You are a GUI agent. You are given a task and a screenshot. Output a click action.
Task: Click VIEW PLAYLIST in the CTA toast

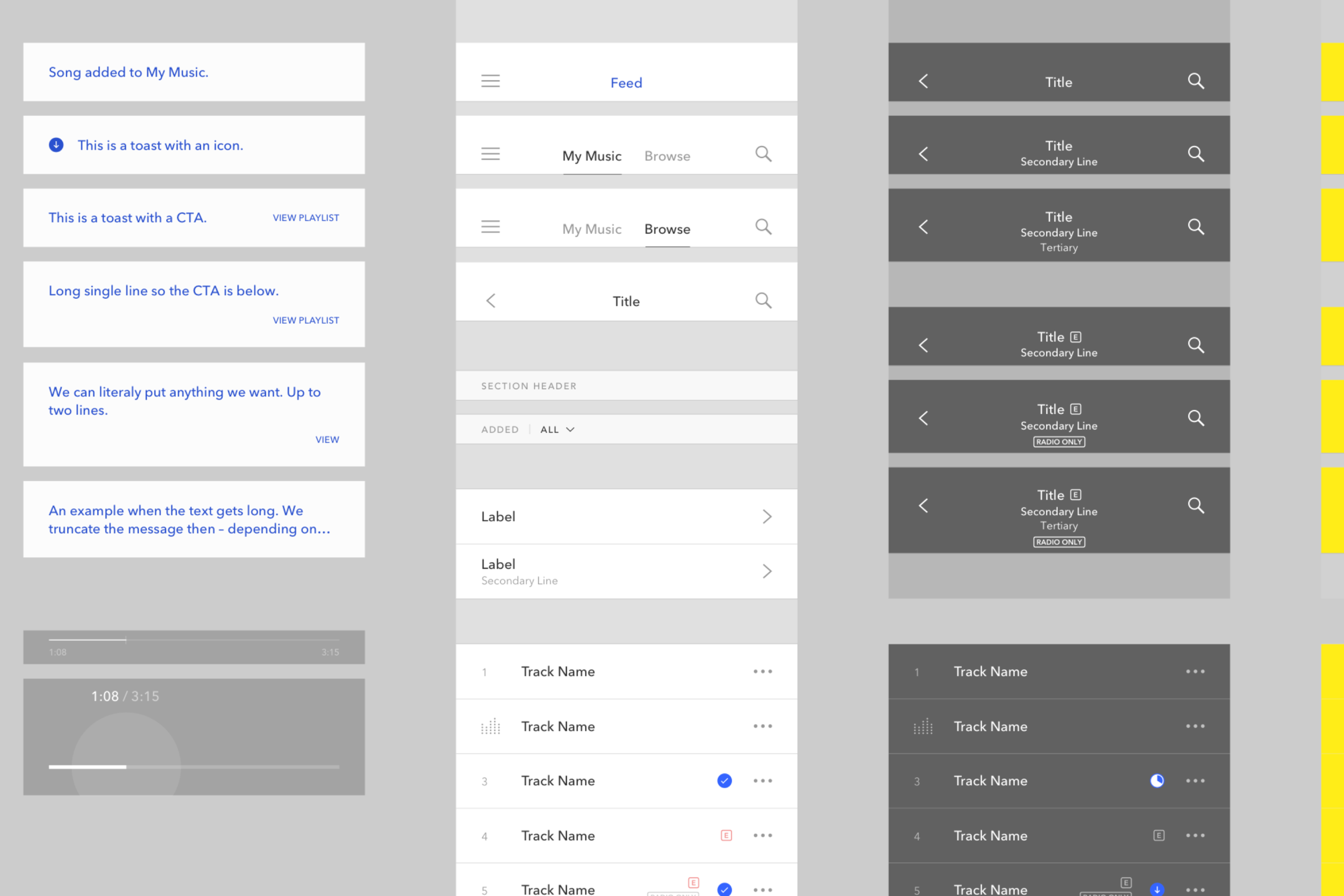coord(306,218)
